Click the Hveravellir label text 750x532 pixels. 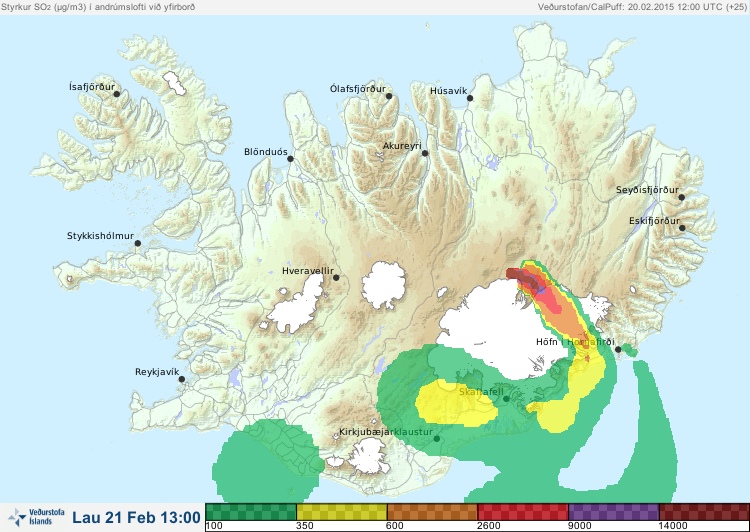point(308,271)
